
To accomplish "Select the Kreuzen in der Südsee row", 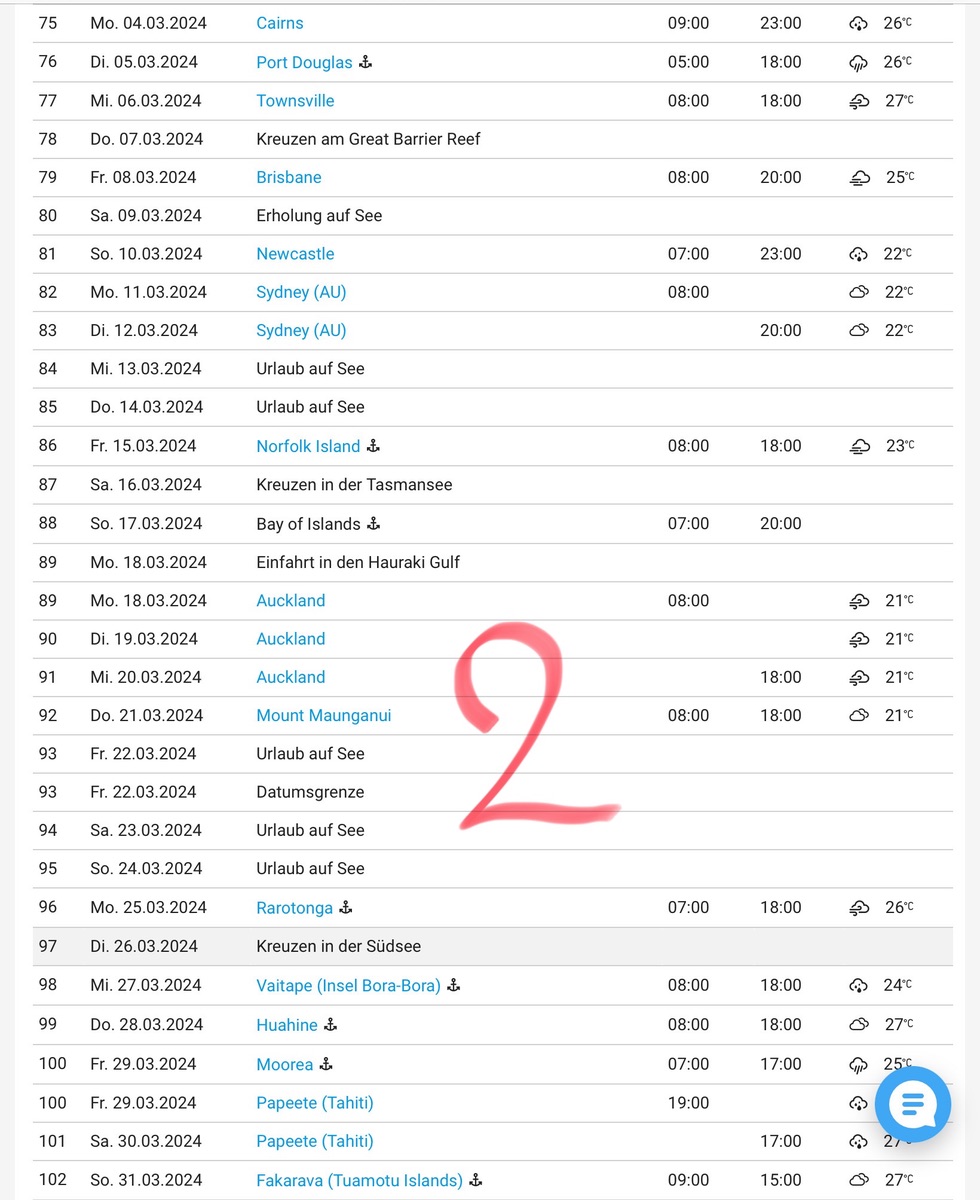I will (x=337, y=946).
